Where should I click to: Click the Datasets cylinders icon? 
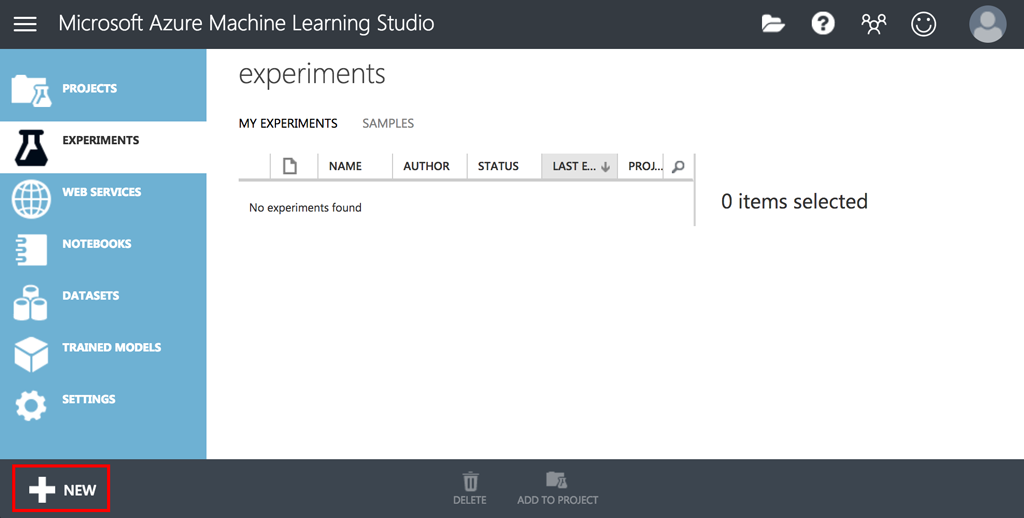31,302
